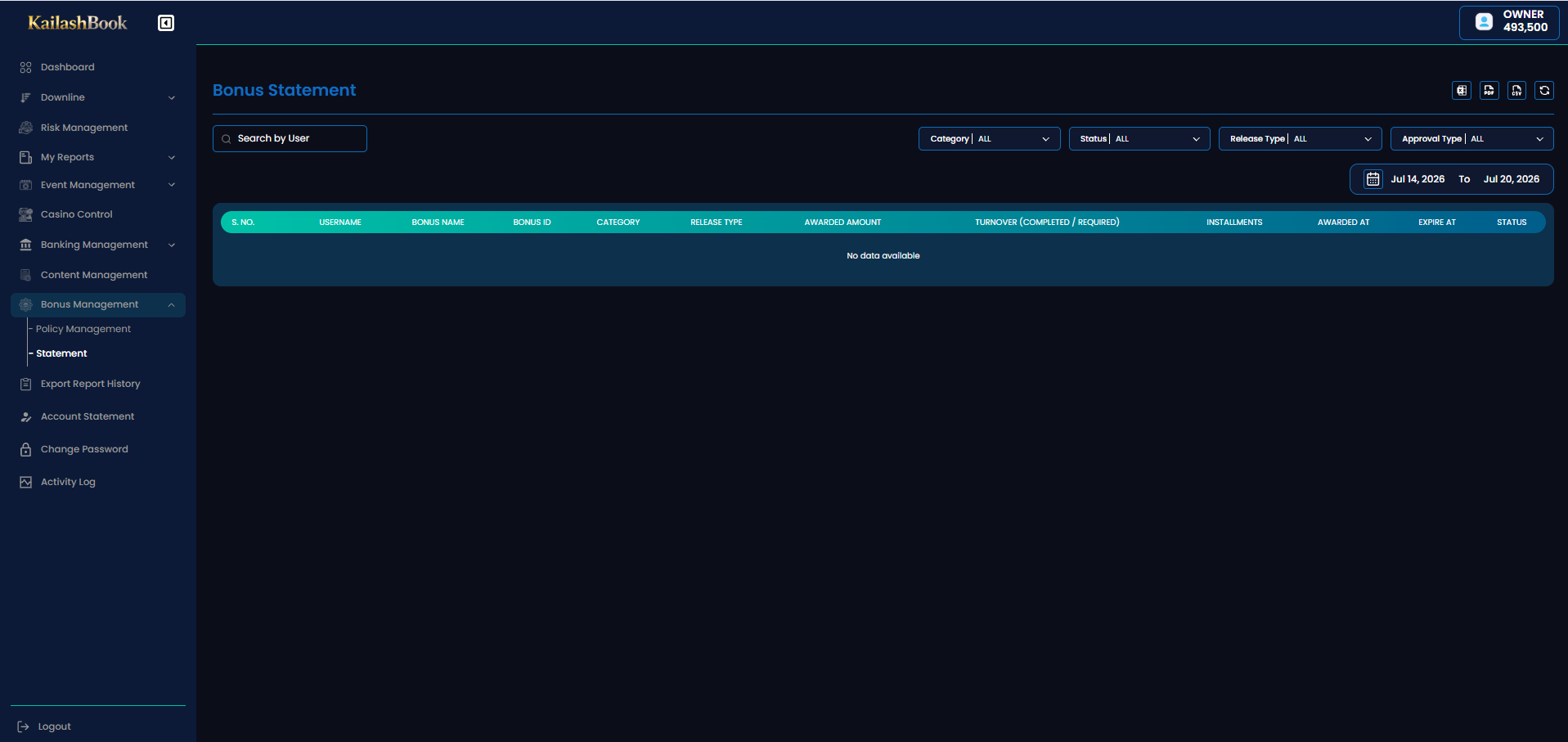Click the Content Management sidebar icon
The height and width of the screenshot is (742, 1568).
tap(25, 275)
